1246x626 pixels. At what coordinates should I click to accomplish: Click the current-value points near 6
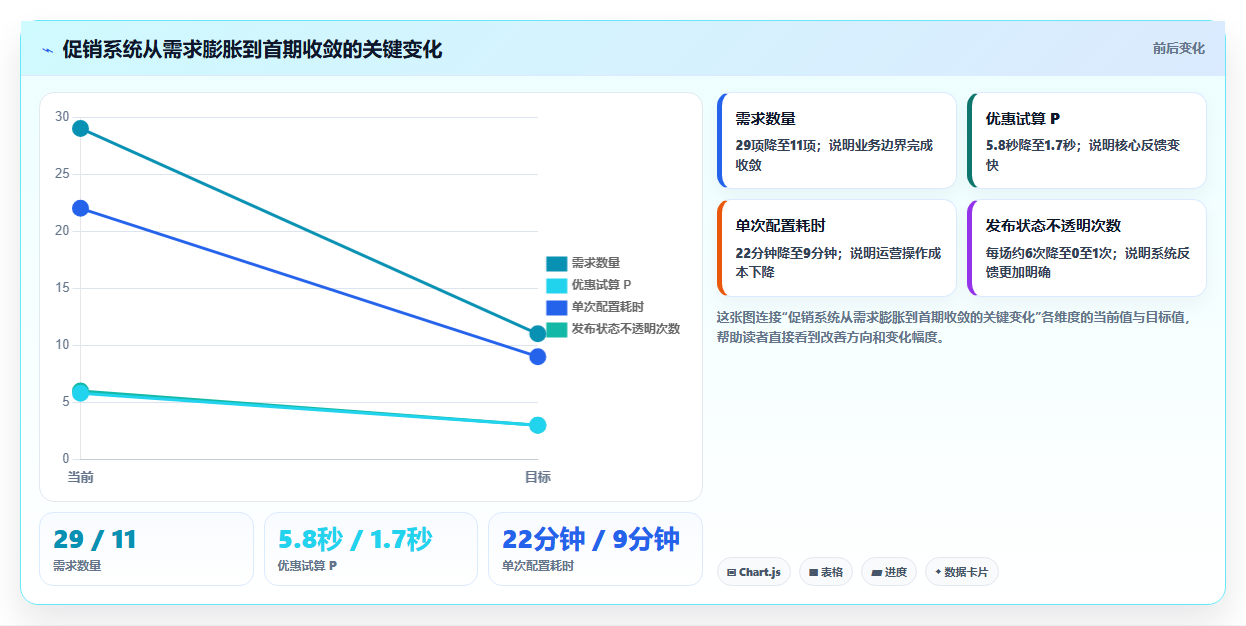[80, 392]
